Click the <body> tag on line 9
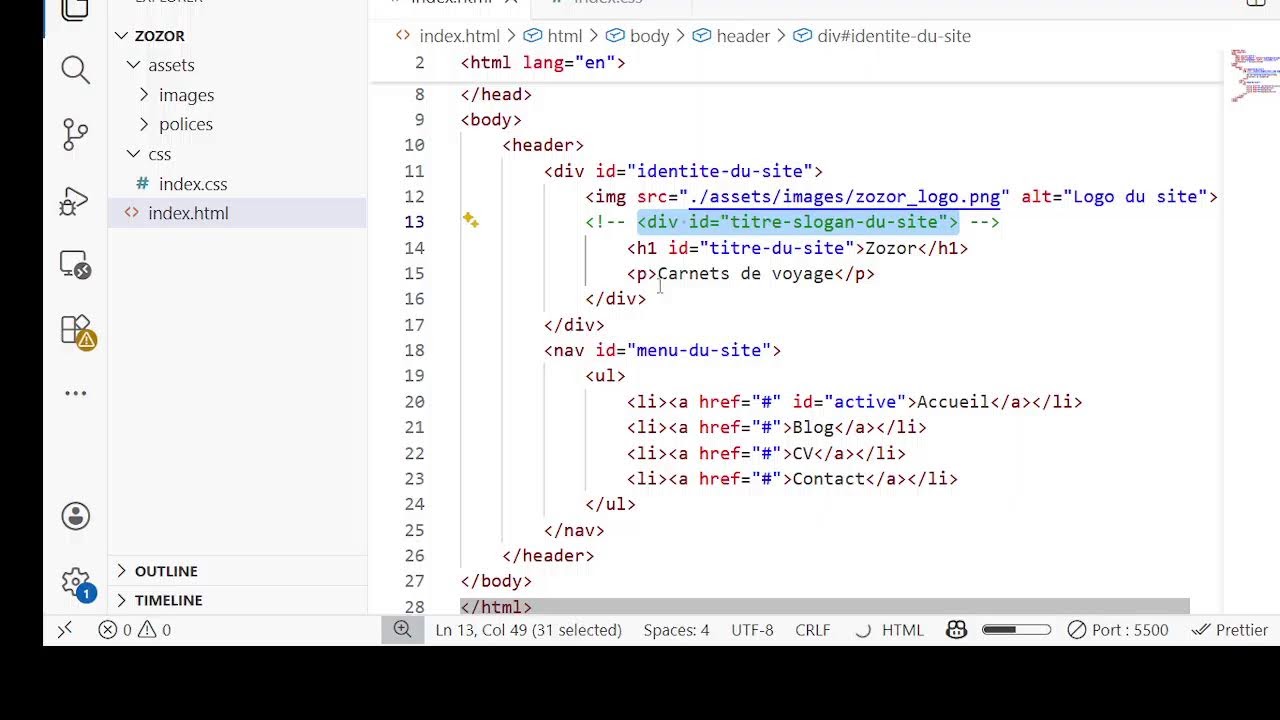This screenshot has width=1280, height=720. [491, 120]
